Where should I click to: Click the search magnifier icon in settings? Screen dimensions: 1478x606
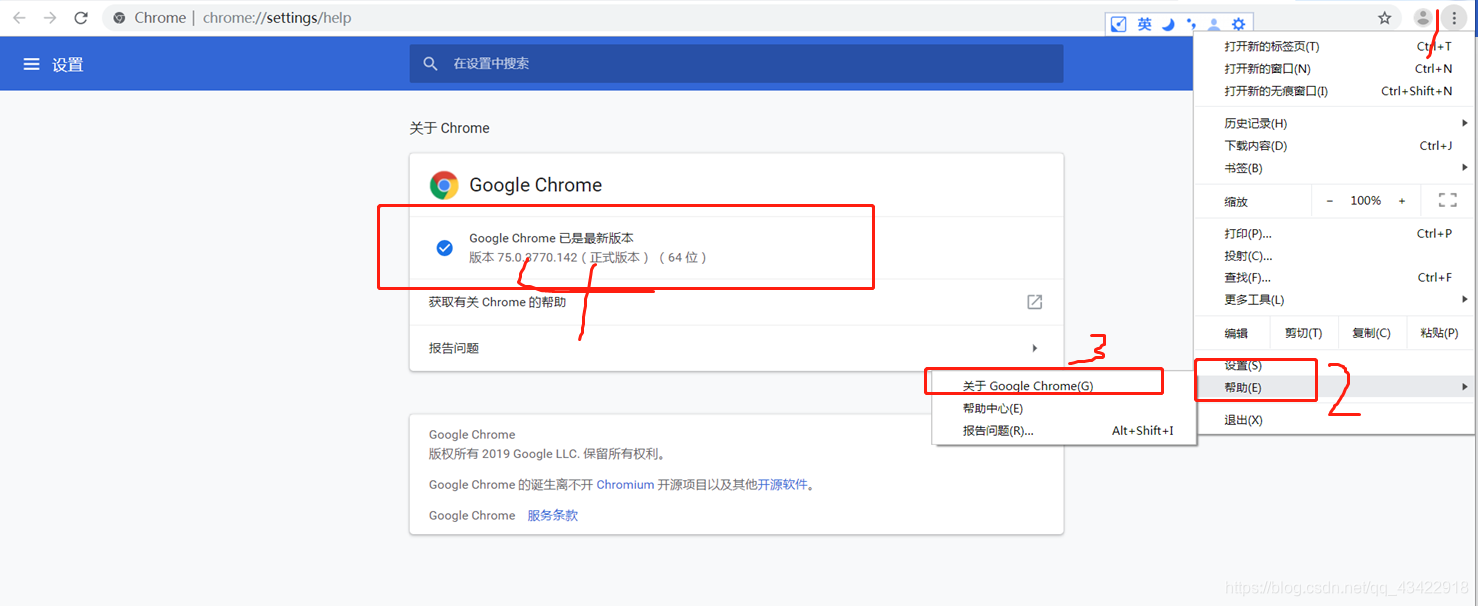[431, 63]
